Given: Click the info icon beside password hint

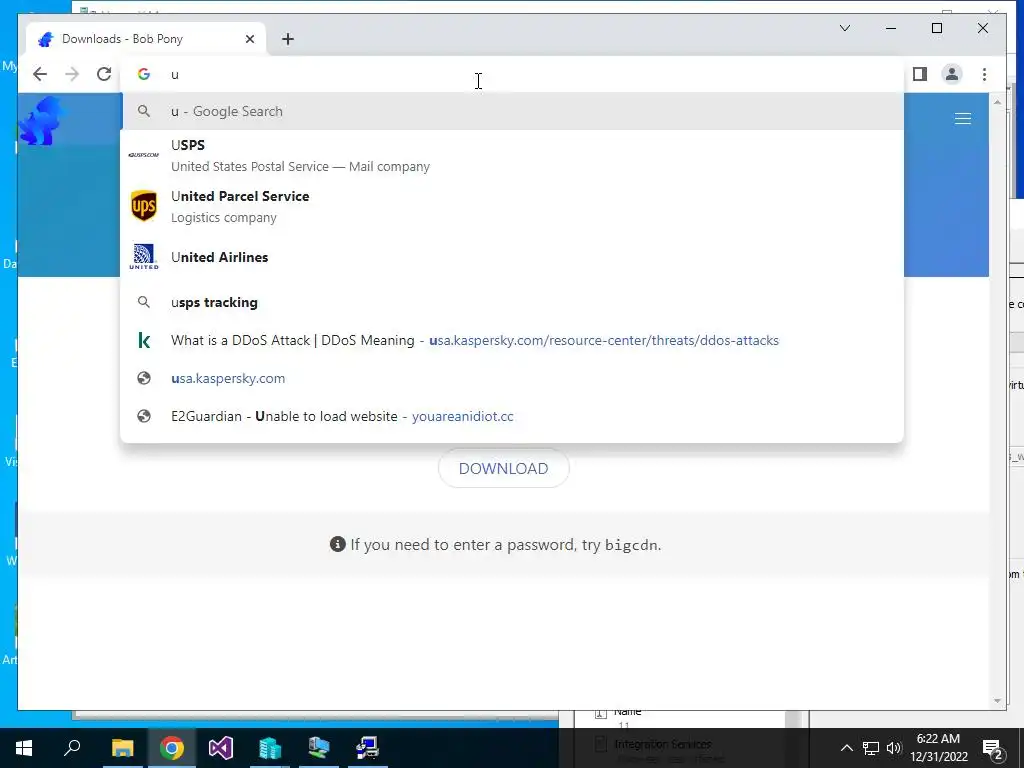Looking at the screenshot, I should point(338,544).
